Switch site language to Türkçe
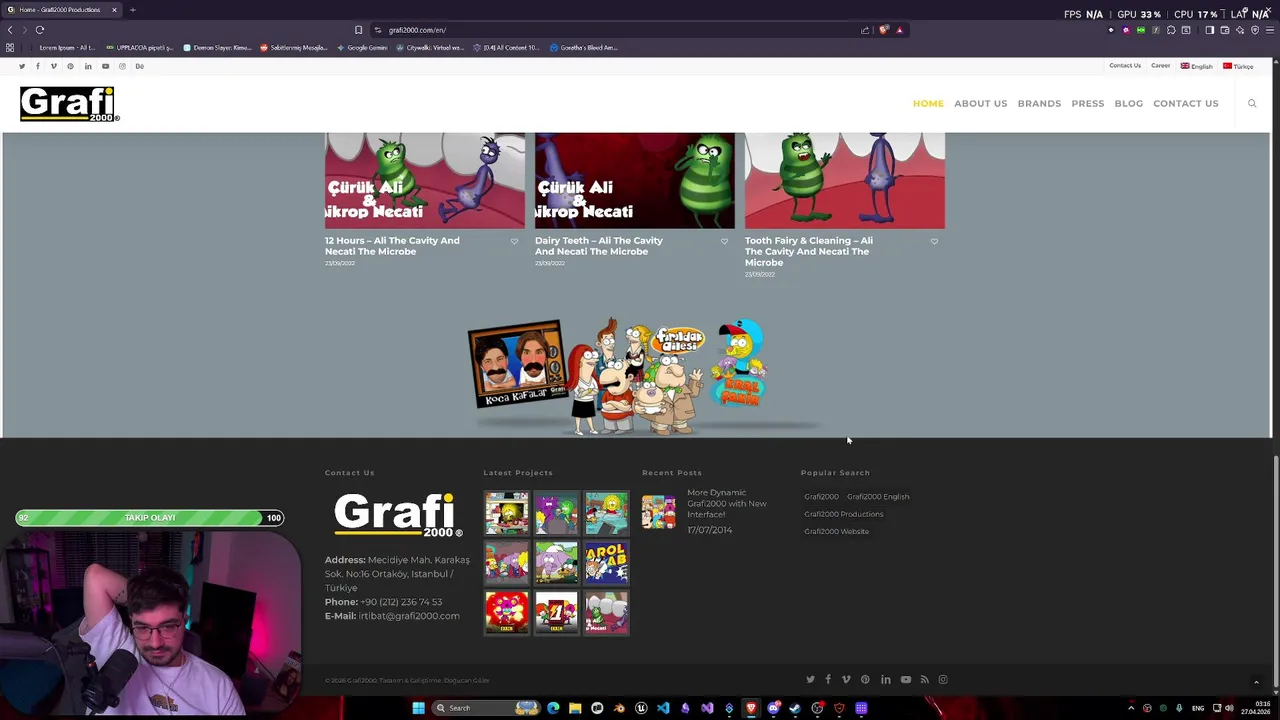1280x720 pixels. (1238, 66)
